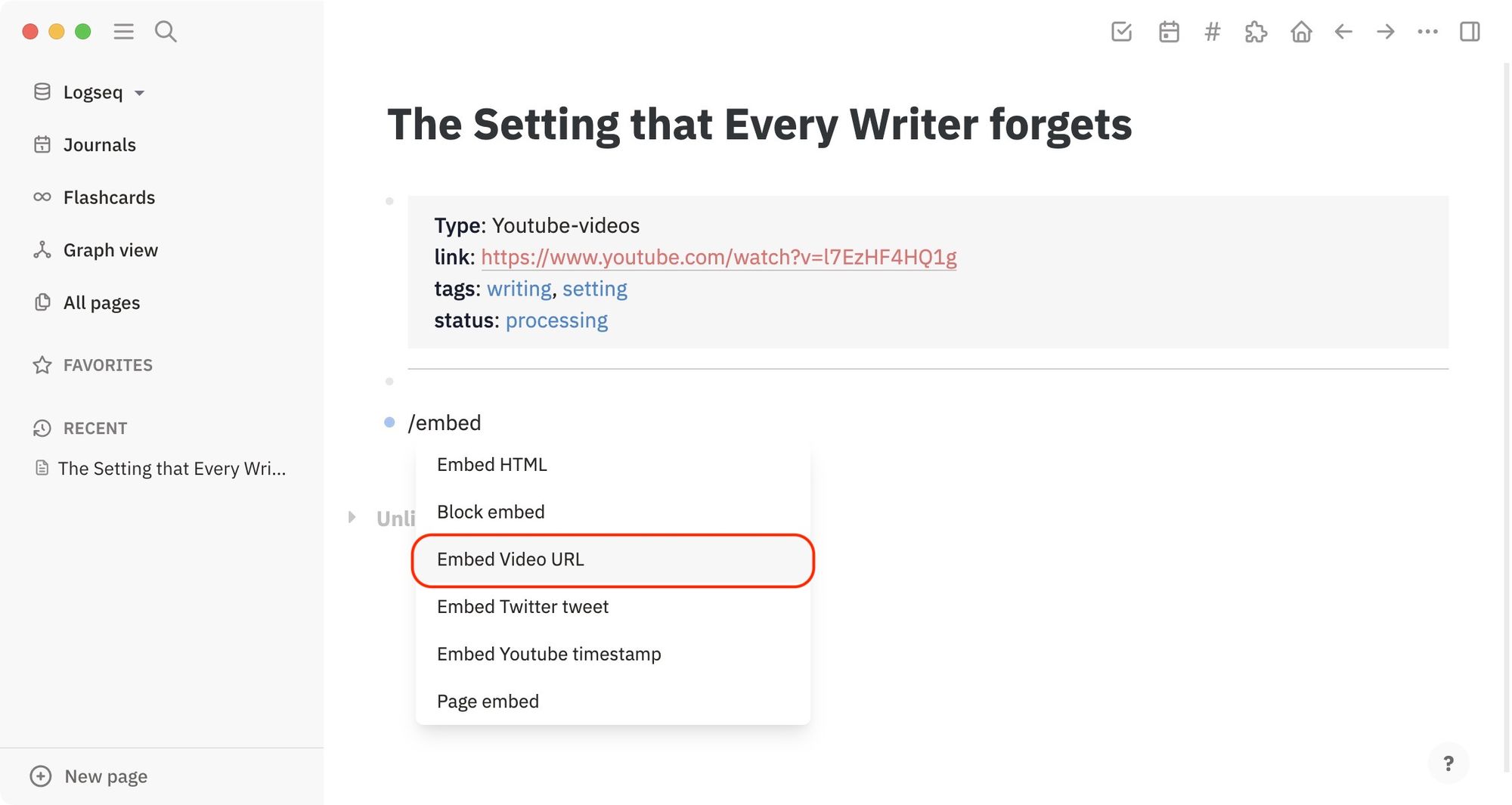Image resolution: width=1512 pixels, height=805 pixels.
Task: Open recent page The Setting that Every Wri...
Action: click(x=172, y=468)
